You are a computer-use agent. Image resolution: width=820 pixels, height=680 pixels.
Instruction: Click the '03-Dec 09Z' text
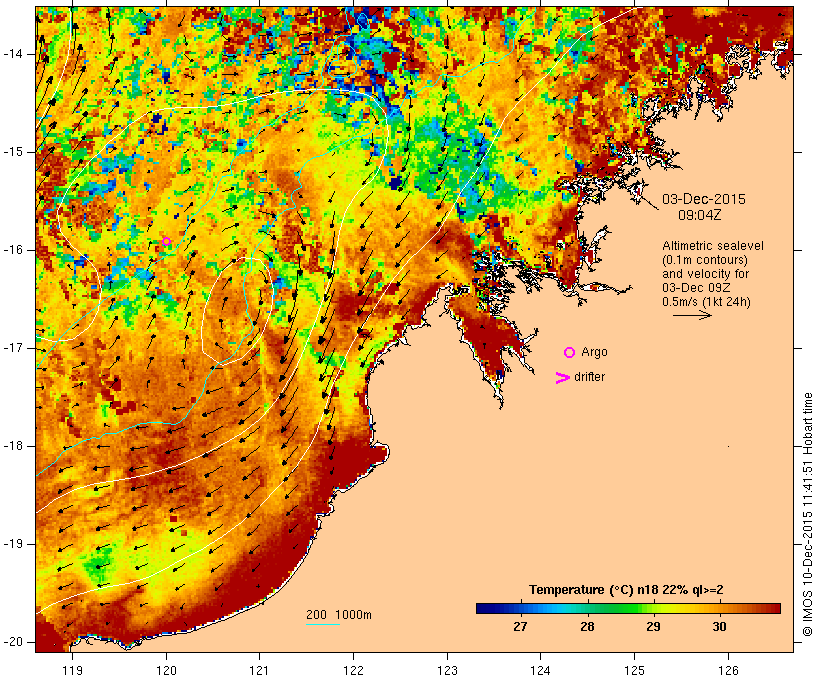point(696,288)
